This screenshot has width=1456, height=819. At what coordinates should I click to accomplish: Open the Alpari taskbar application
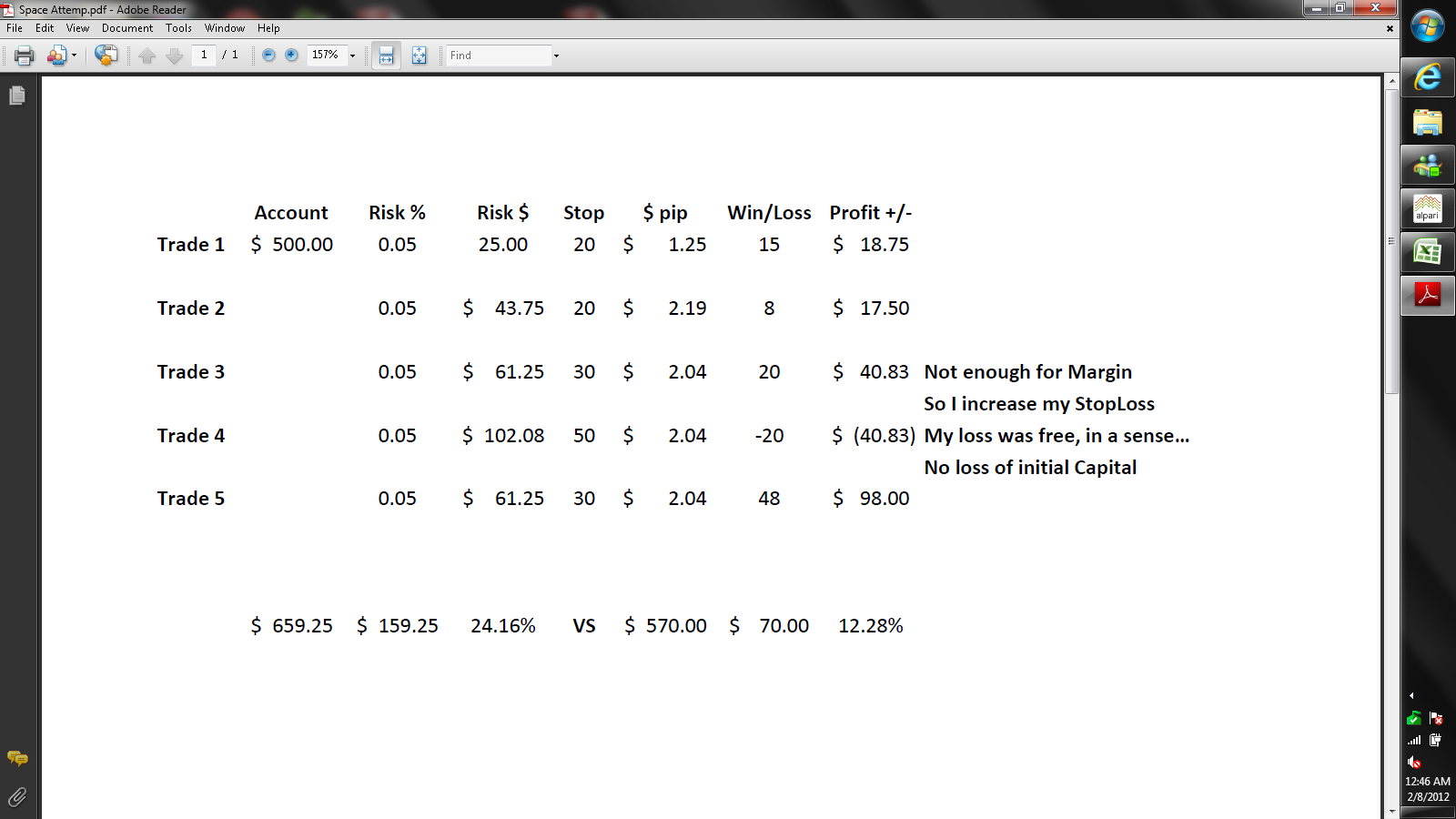point(1428,209)
